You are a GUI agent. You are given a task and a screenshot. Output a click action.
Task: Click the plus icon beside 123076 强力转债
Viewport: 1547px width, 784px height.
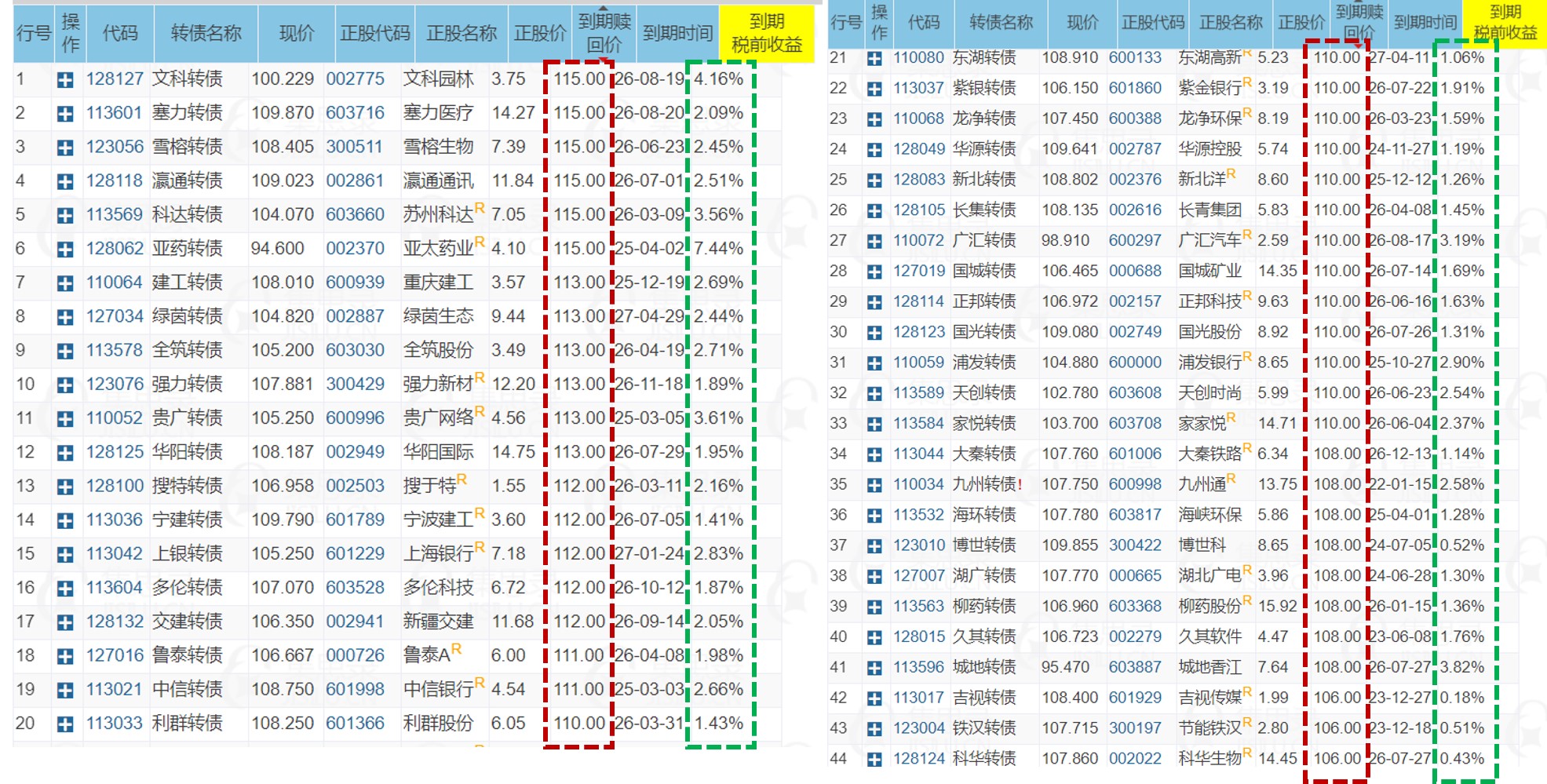[65, 385]
